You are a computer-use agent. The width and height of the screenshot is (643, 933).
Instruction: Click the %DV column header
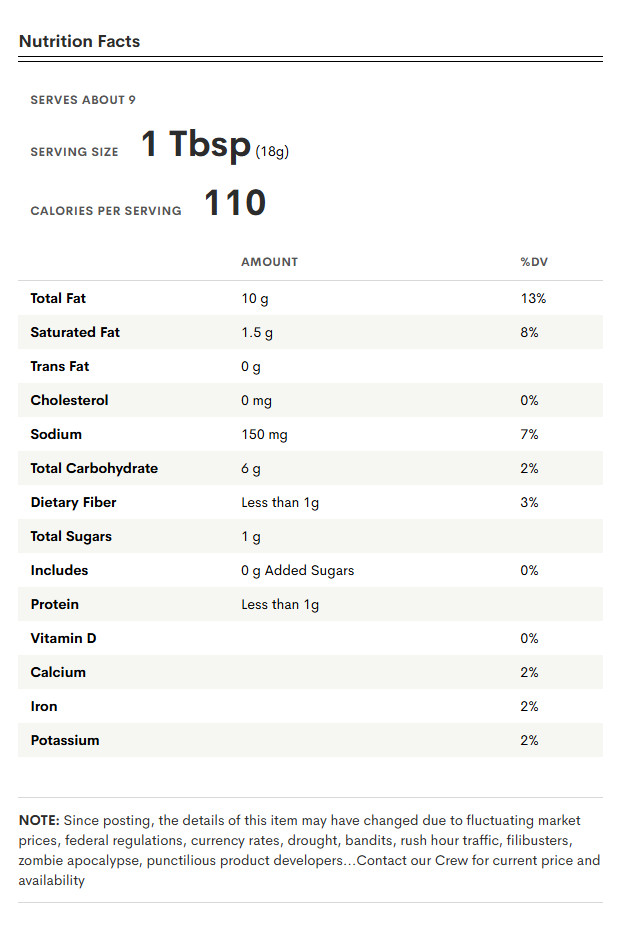pyautogui.click(x=534, y=262)
